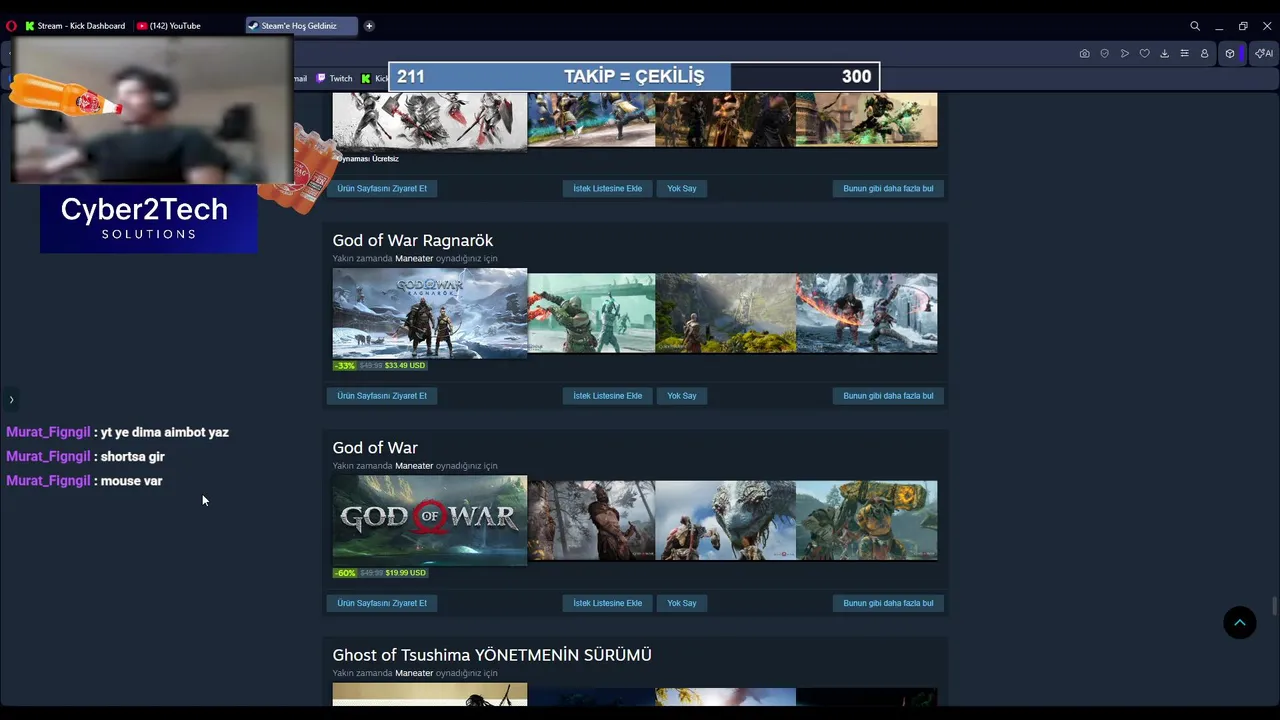Open the God of War Ragnarök title
1280x720 pixels.
(413, 240)
